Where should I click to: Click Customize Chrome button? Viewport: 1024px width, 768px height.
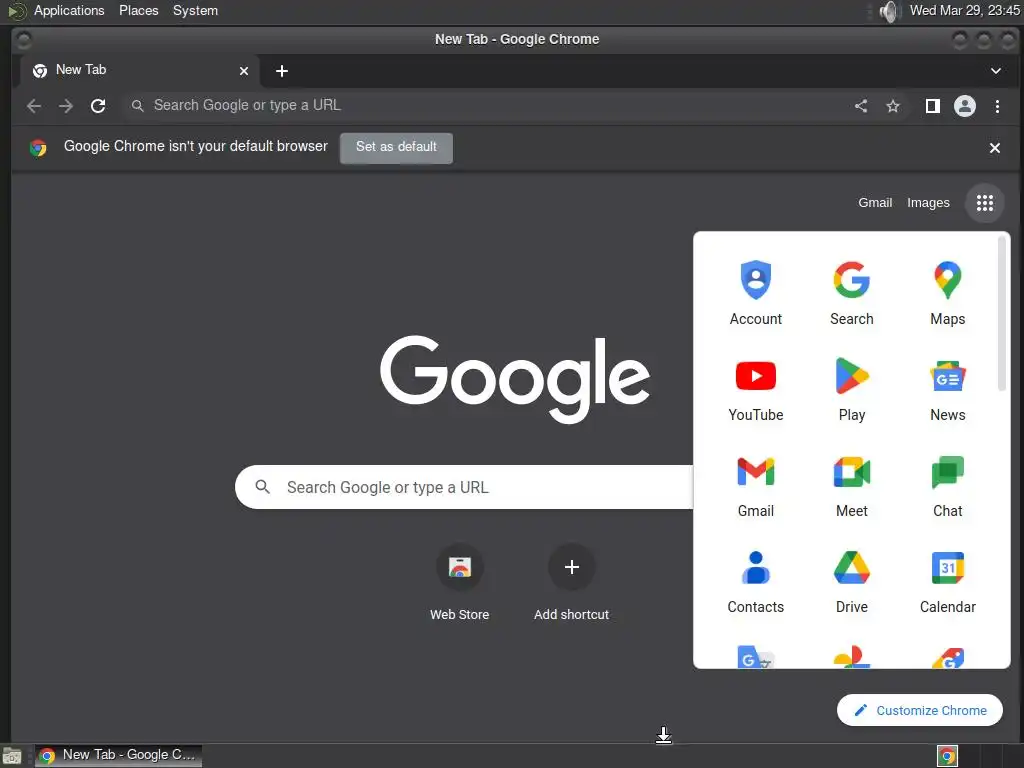coord(920,710)
